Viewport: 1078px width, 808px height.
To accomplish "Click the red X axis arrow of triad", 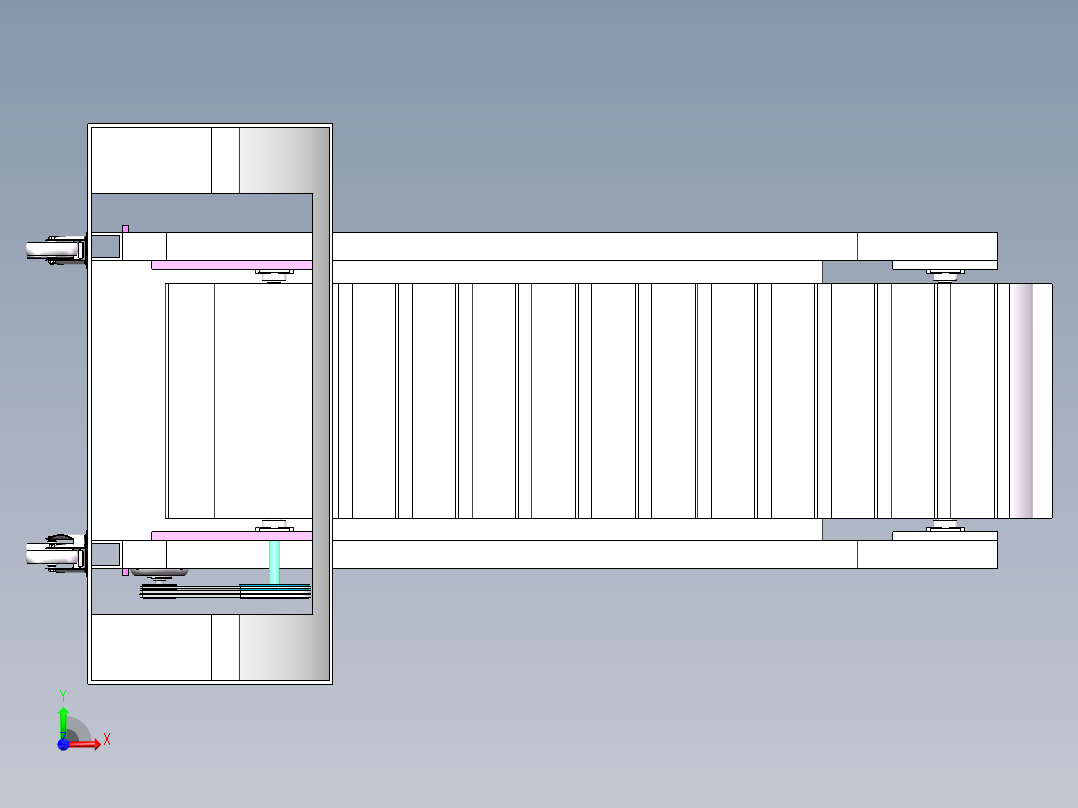I will coord(86,744).
